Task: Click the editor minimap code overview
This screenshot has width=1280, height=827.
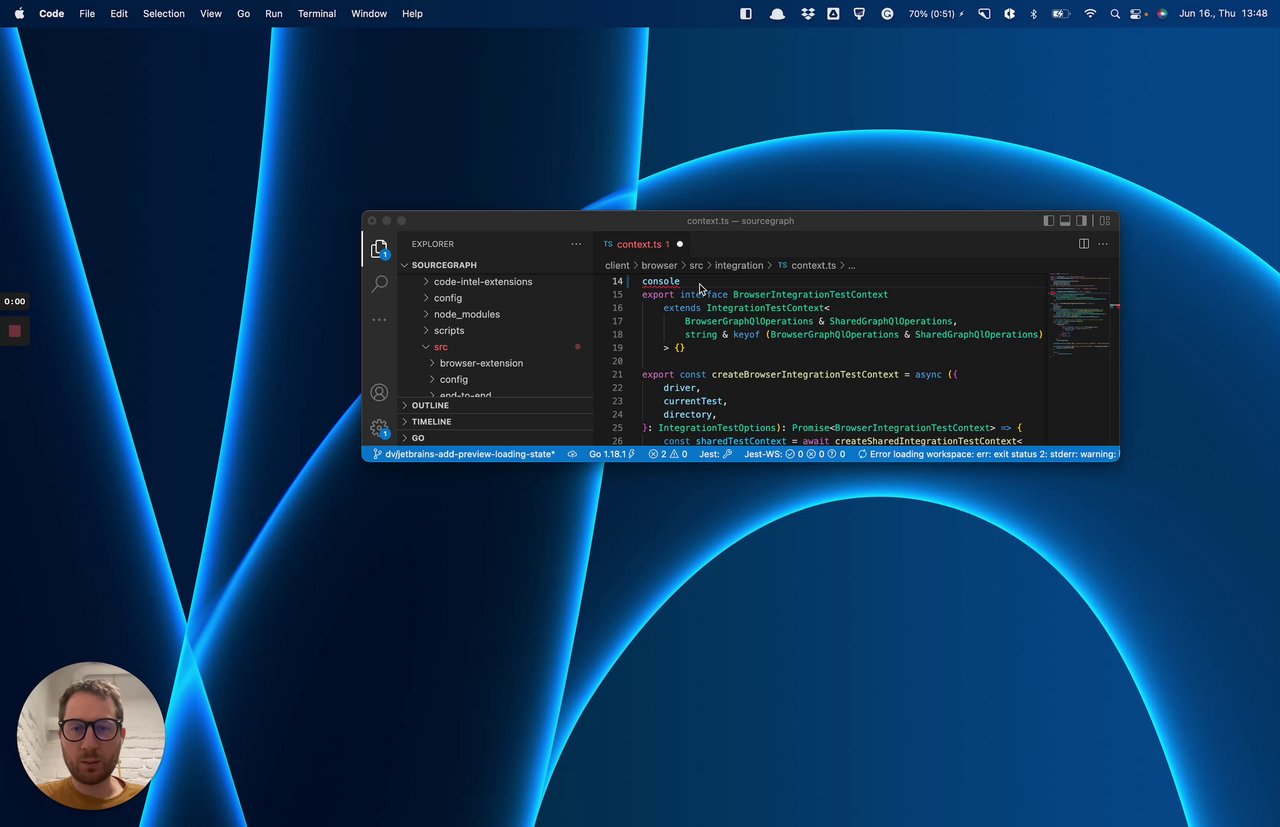Action: [x=1078, y=310]
